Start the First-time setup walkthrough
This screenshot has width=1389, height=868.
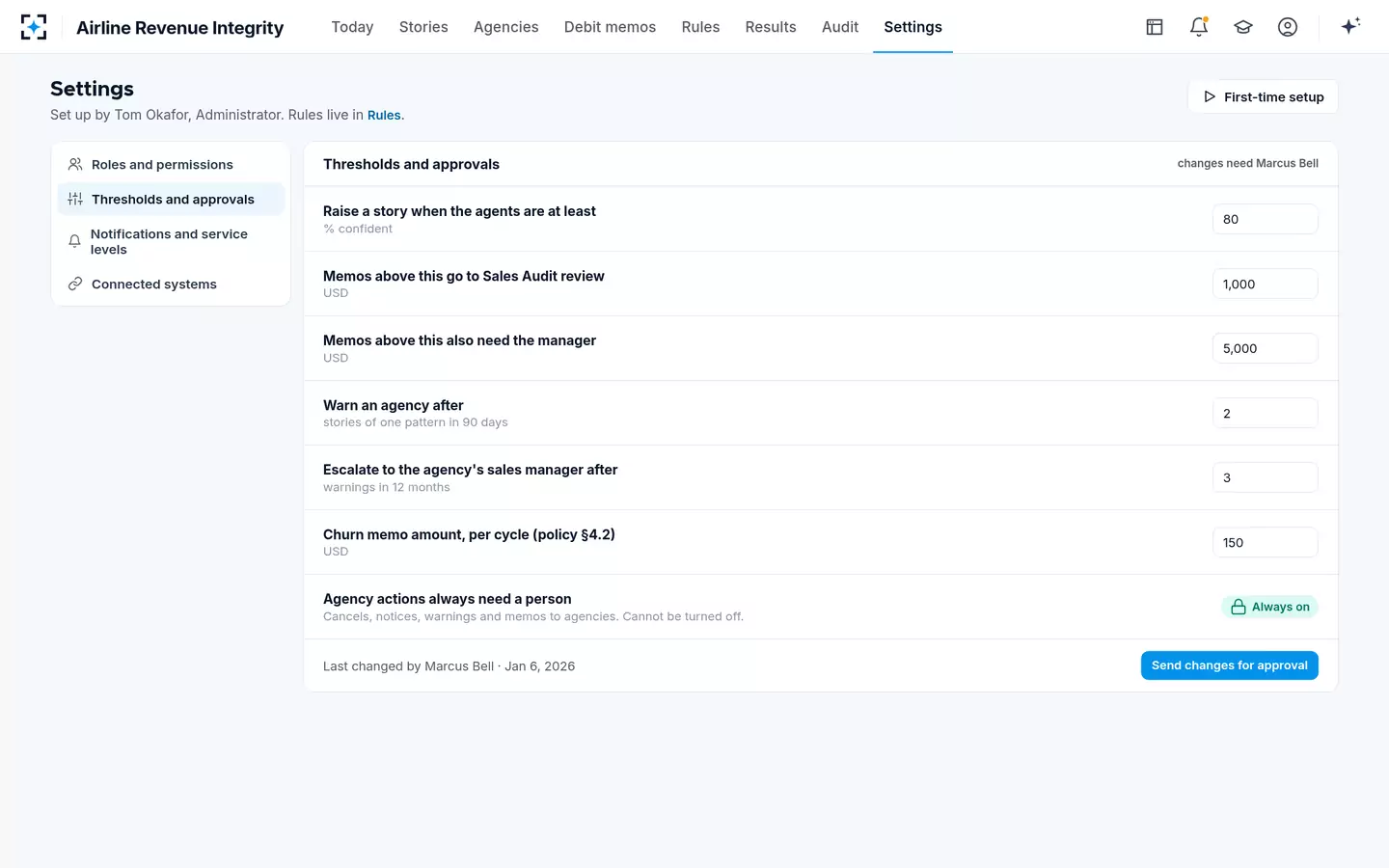click(1263, 96)
